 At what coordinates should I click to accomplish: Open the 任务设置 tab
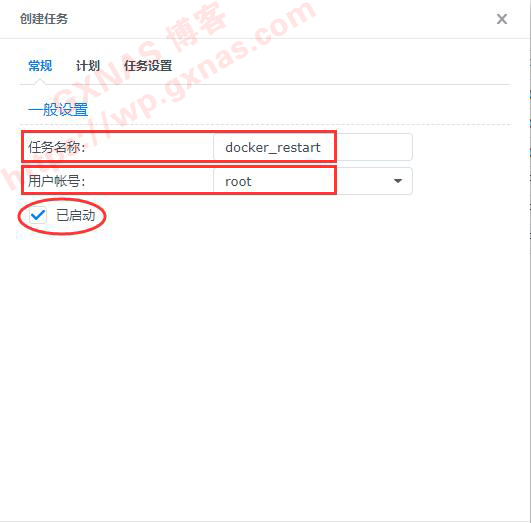click(x=148, y=66)
